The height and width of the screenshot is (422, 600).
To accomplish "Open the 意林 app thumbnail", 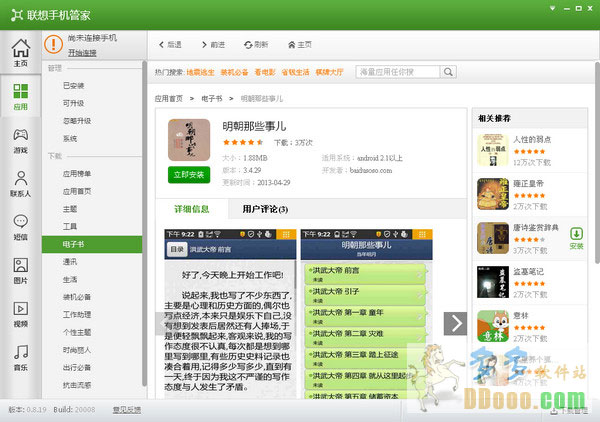I will 493,326.
